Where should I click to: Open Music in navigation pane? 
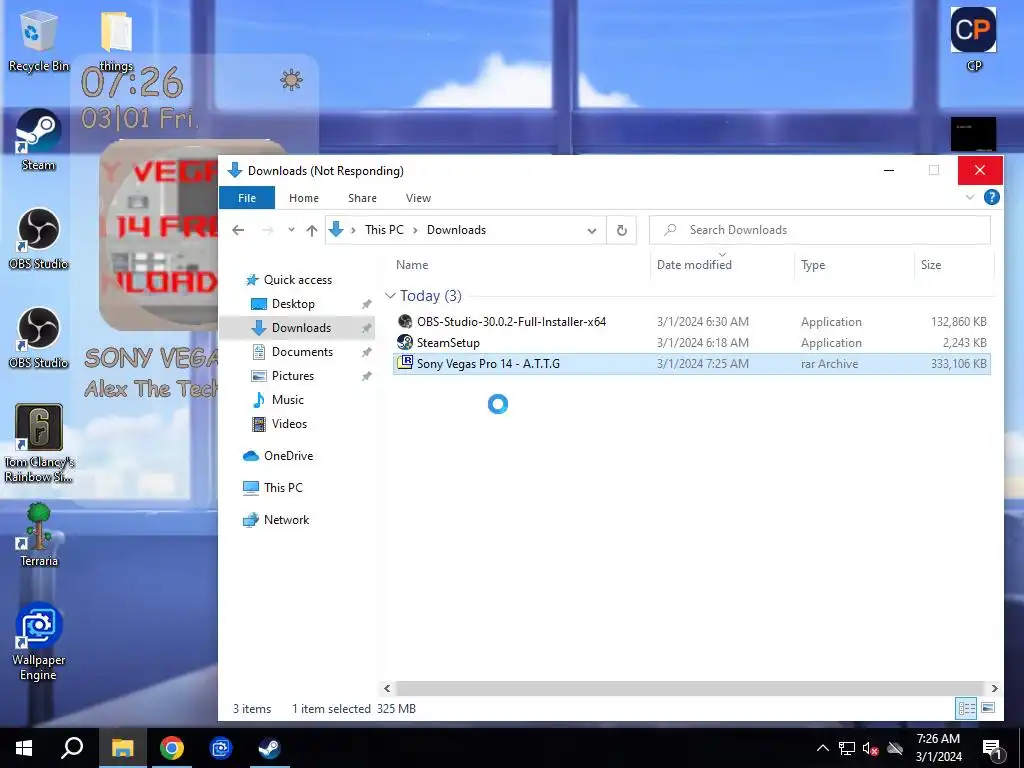(x=287, y=400)
